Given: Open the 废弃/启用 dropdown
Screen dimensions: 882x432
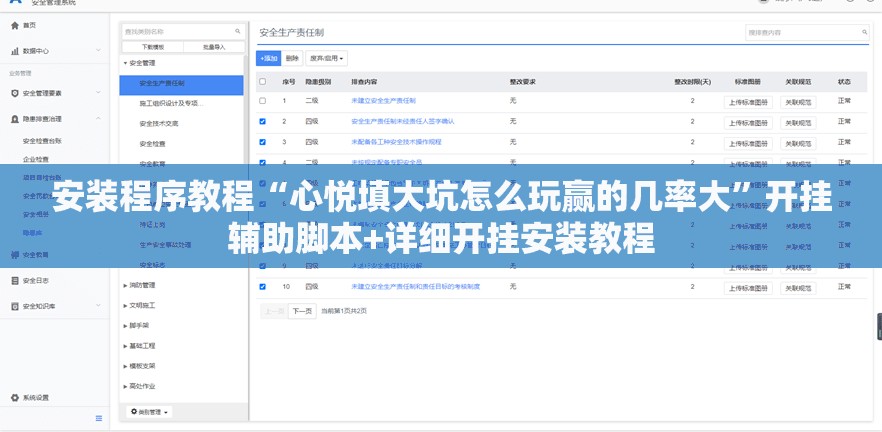Looking at the screenshot, I should [326, 58].
